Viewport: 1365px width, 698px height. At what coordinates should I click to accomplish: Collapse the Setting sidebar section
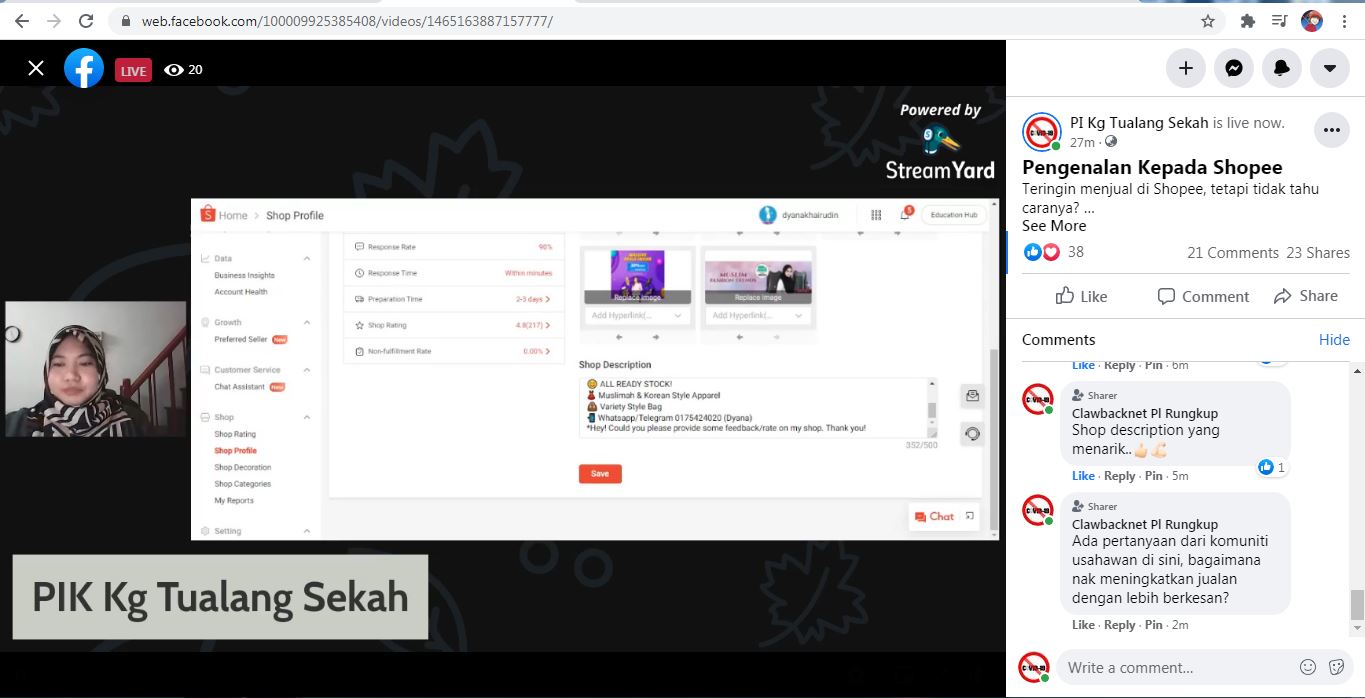point(307,531)
